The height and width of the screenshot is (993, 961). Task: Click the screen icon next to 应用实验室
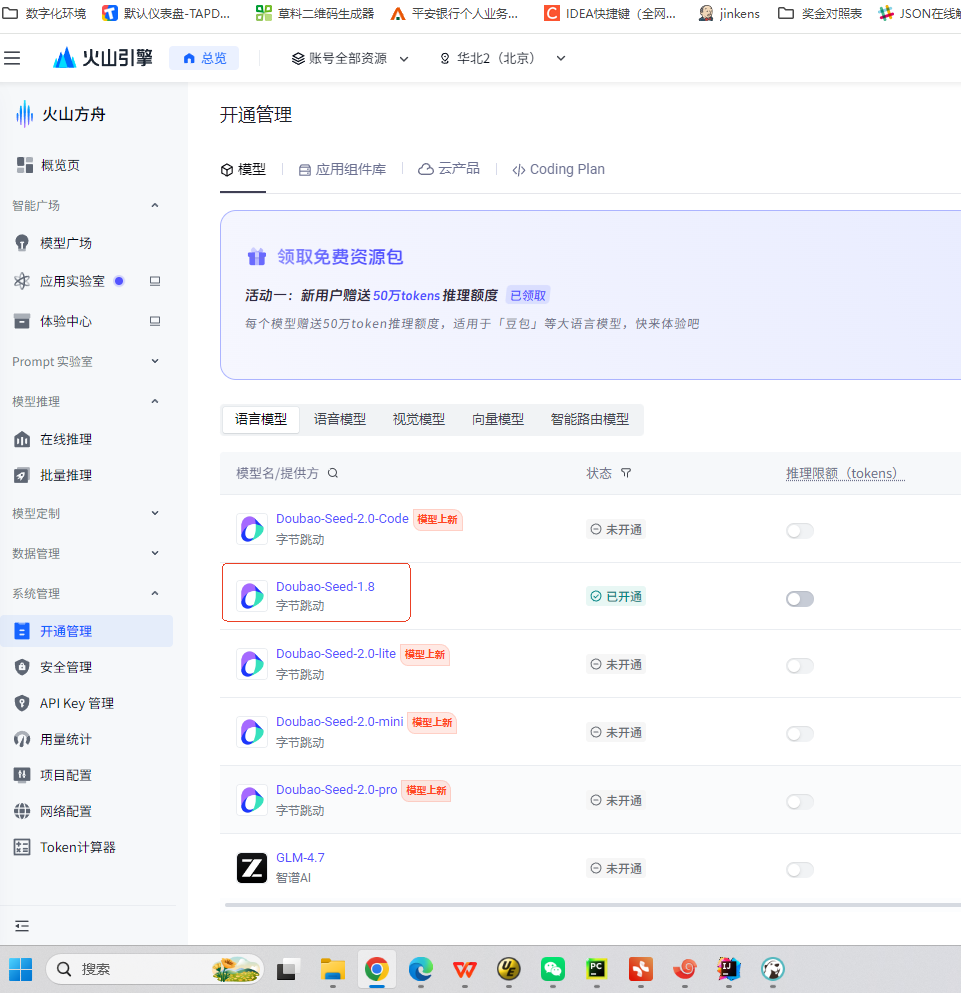coord(155,281)
